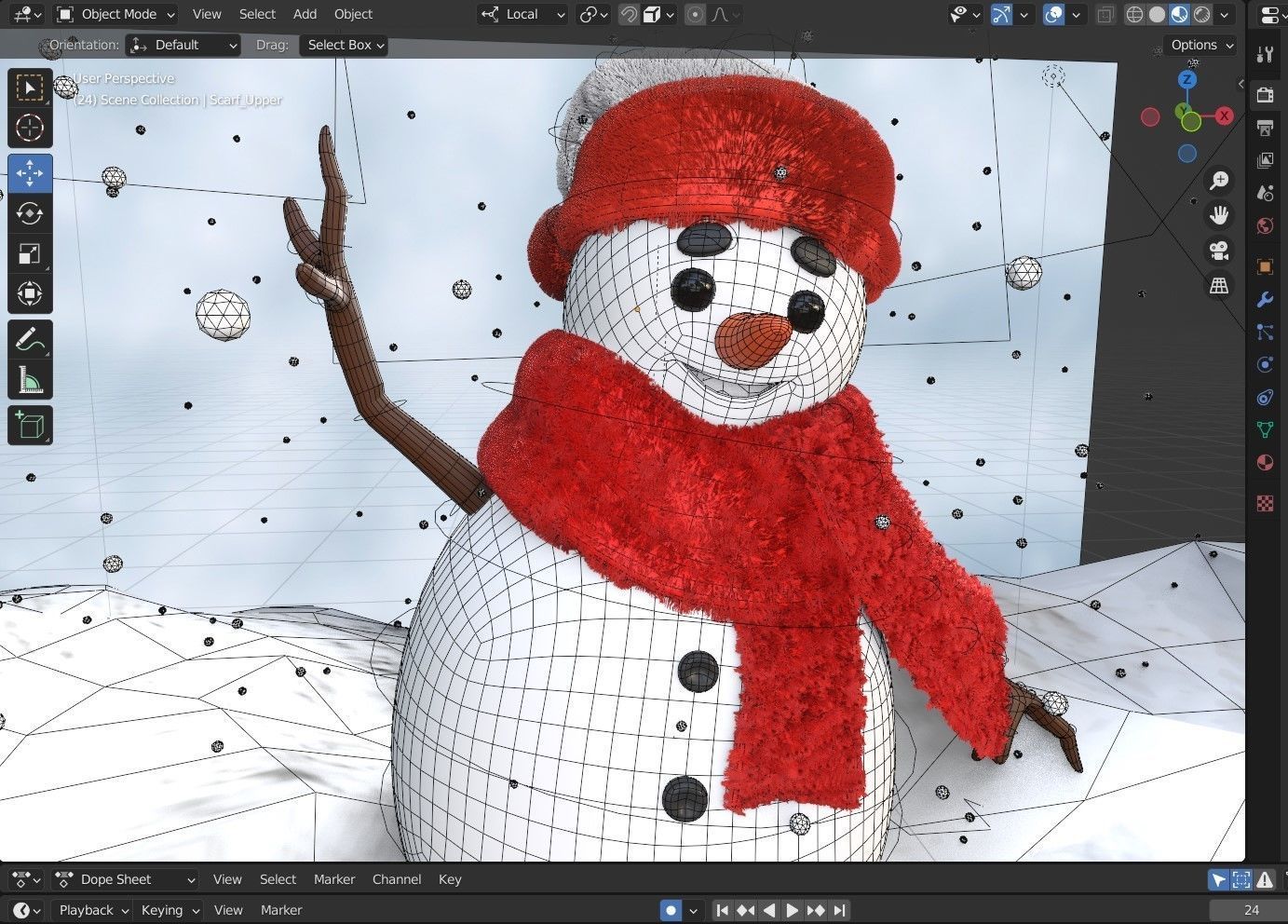Toggle proportional editing in header

[695, 14]
